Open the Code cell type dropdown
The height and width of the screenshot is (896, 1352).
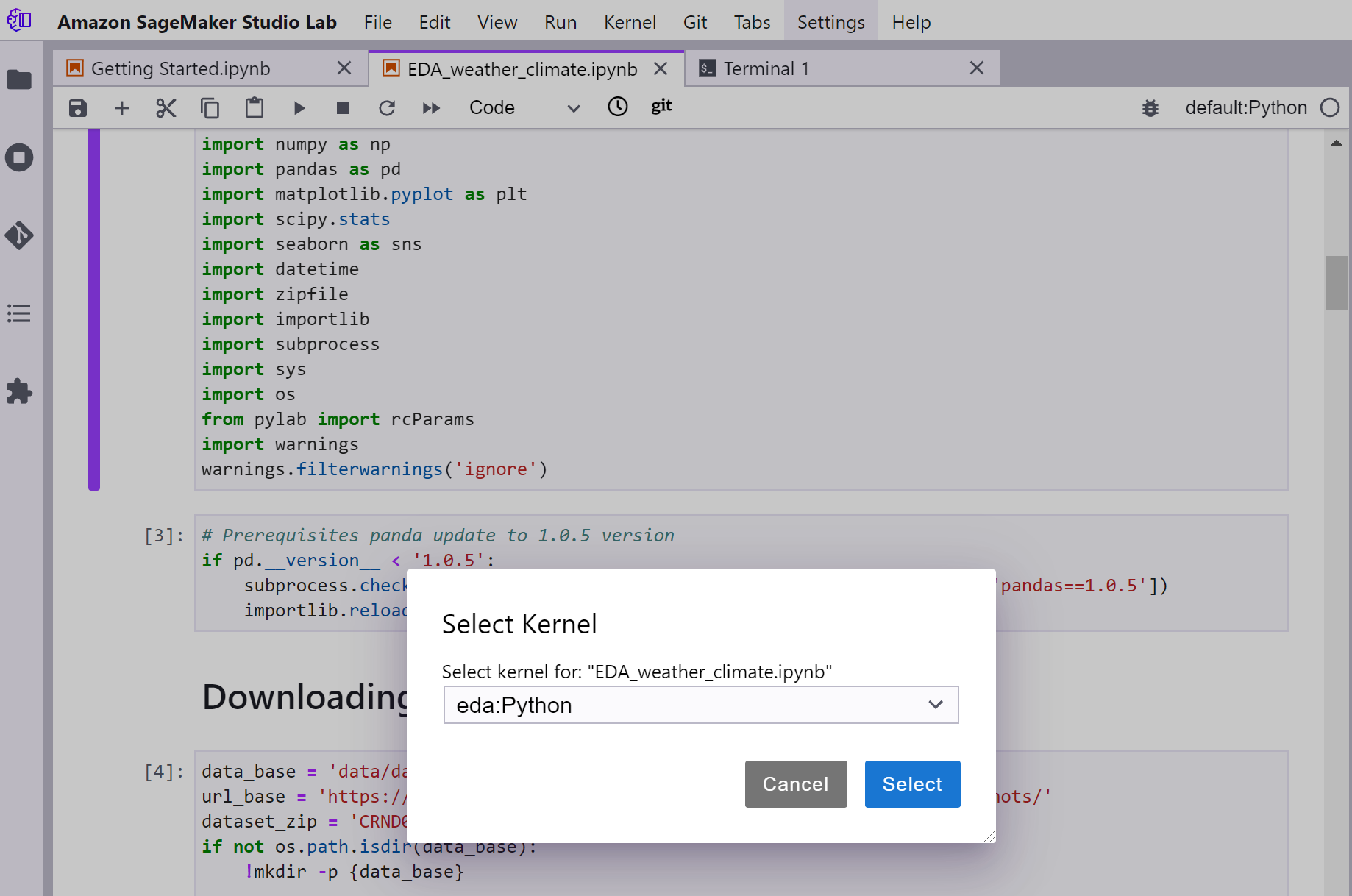point(524,108)
